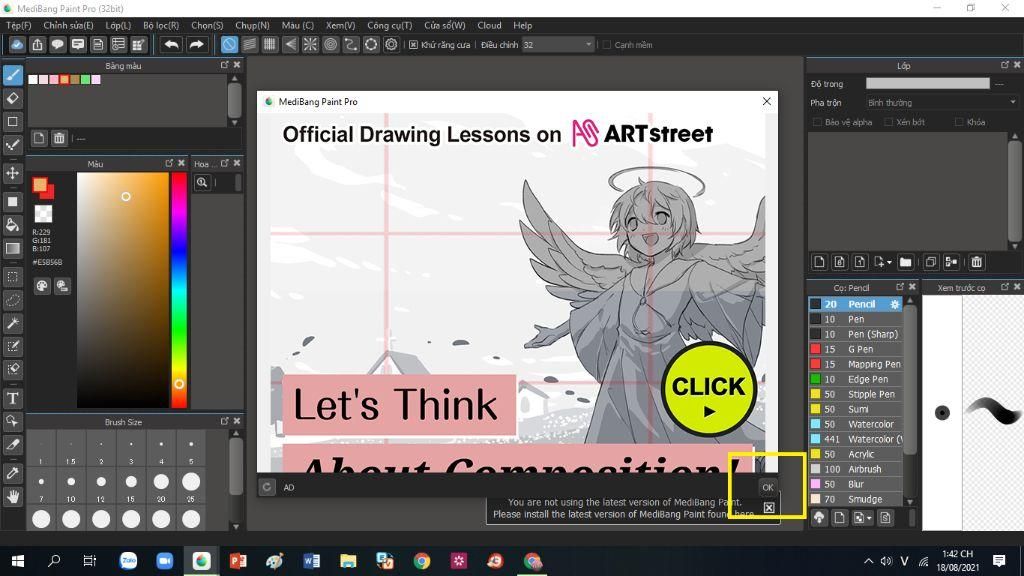Open the Lớp(L) menu
This screenshot has width=1024, height=576.
click(118, 25)
